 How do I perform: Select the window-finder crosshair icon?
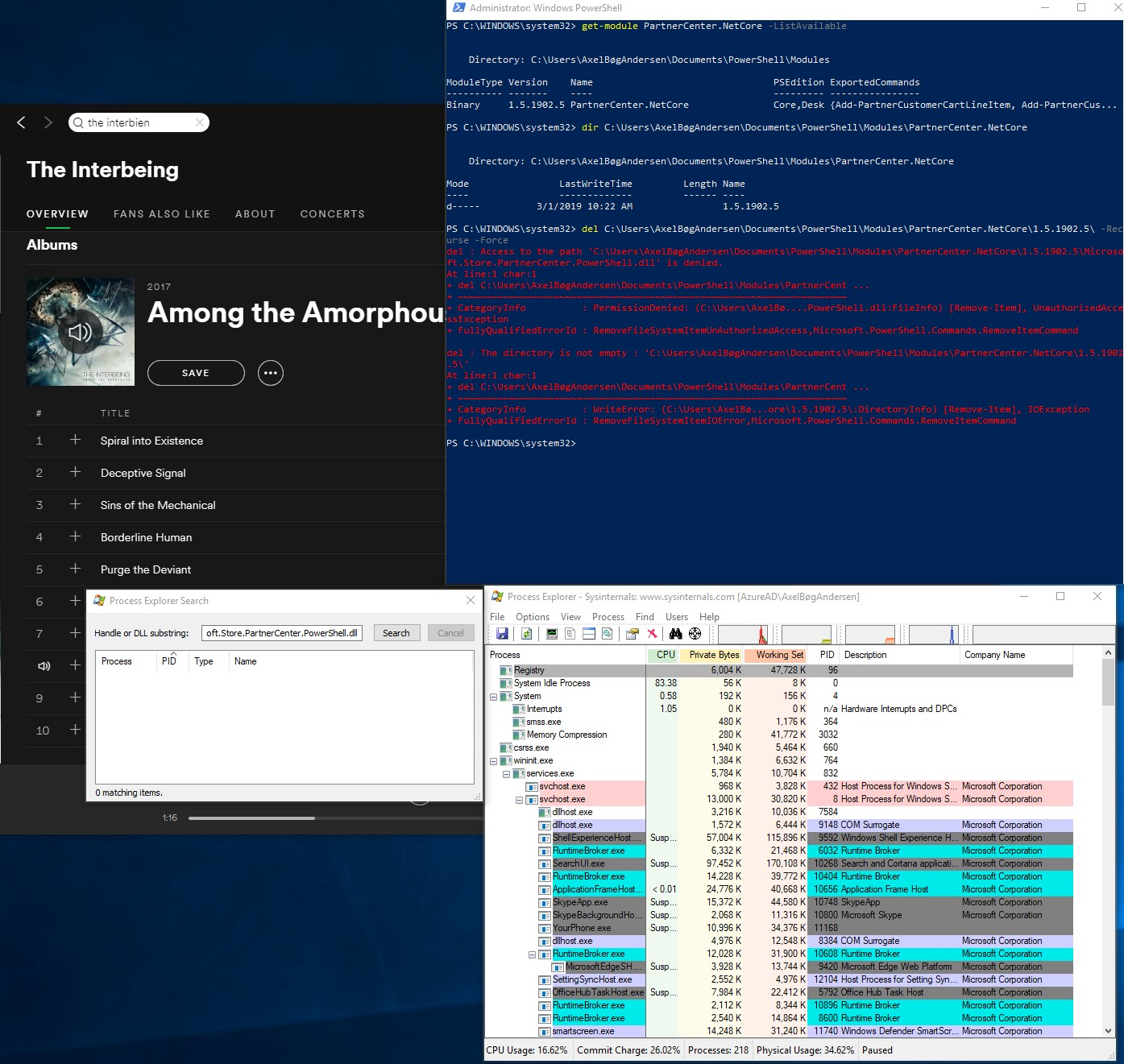point(695,634)
